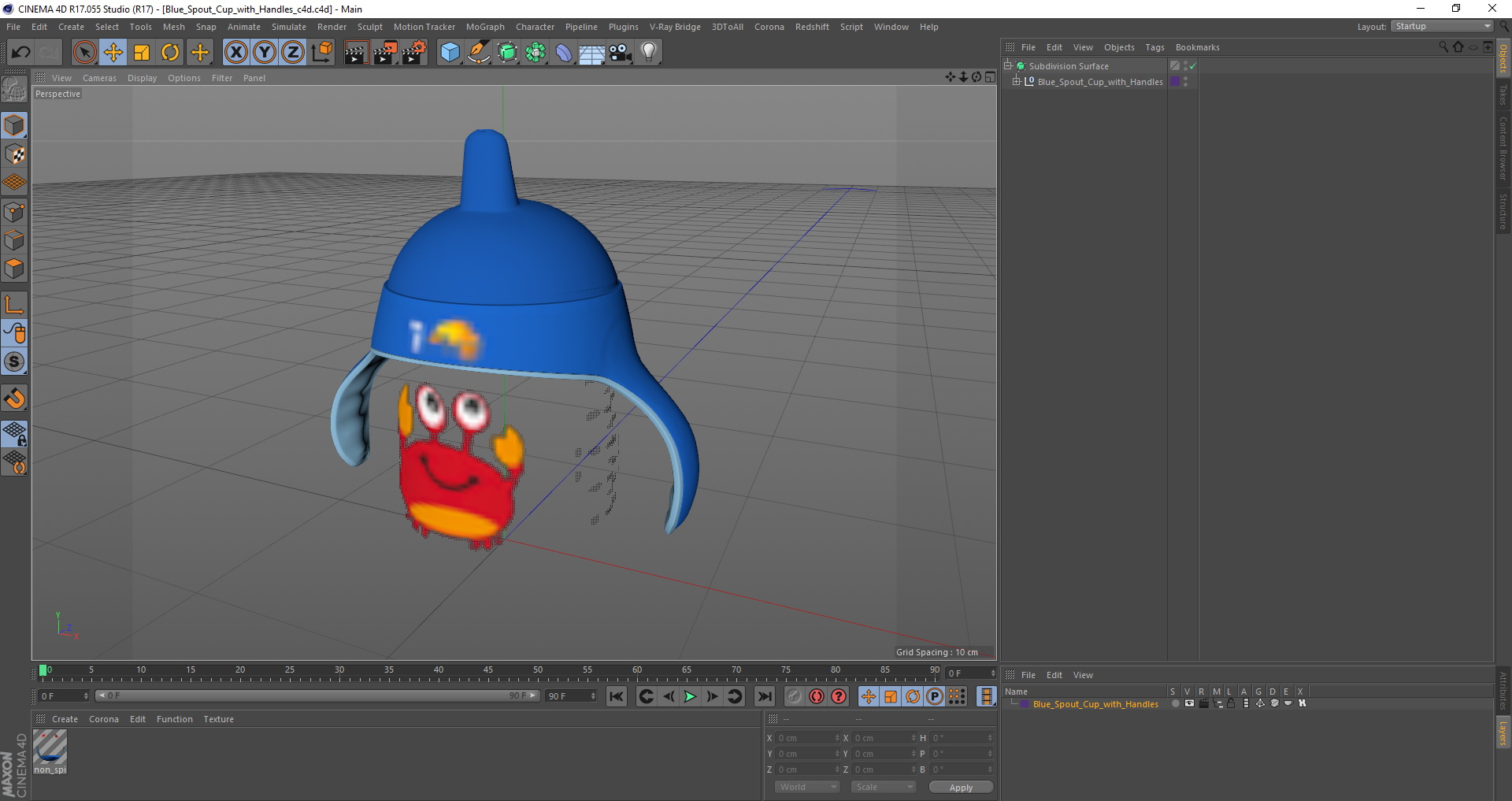The height and width of the screenshot is (801, 1512).
Task: Select the Live Selection tool
Action: [84, 53]
